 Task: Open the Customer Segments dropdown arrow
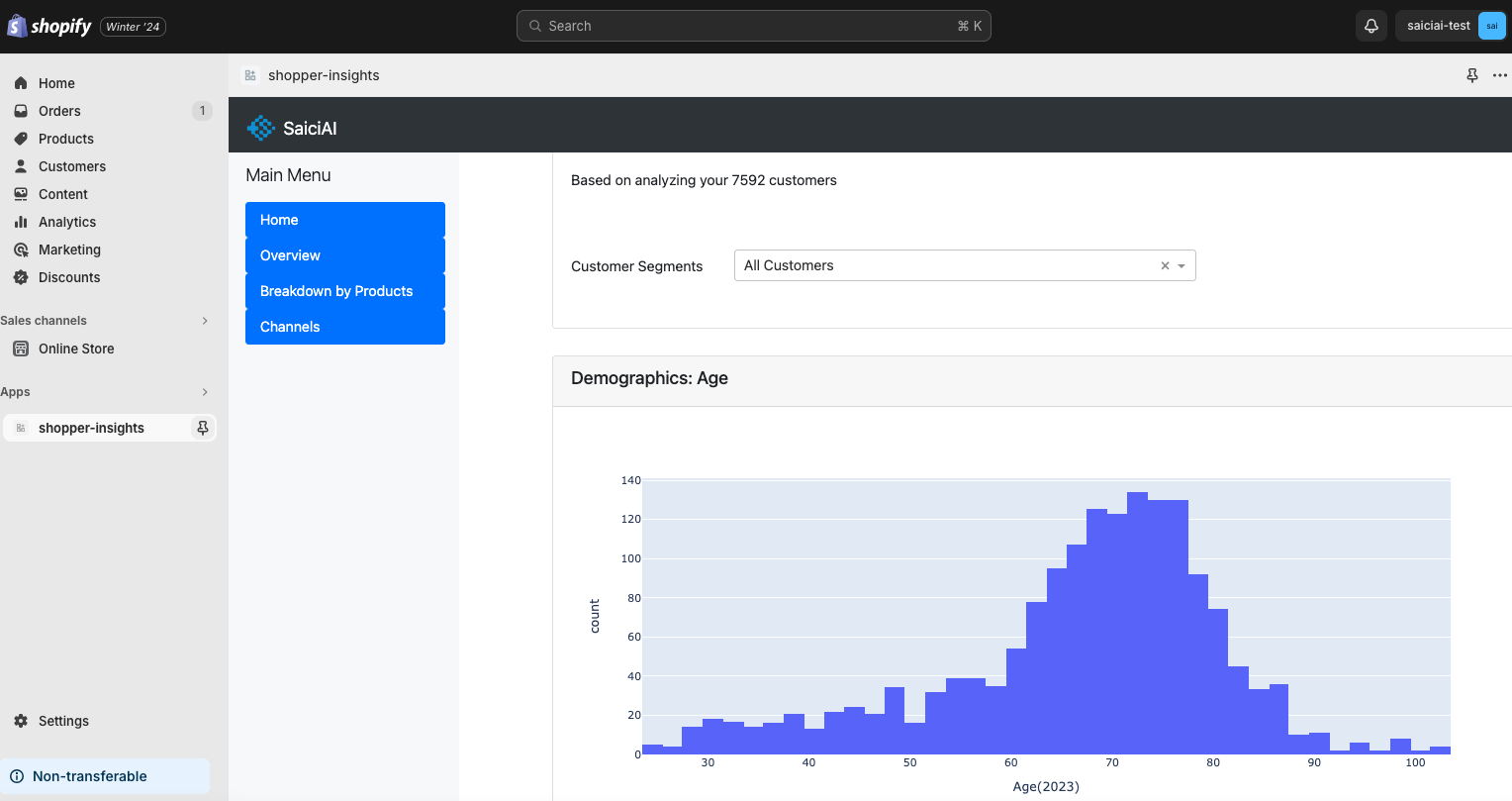pos(1181,265)
